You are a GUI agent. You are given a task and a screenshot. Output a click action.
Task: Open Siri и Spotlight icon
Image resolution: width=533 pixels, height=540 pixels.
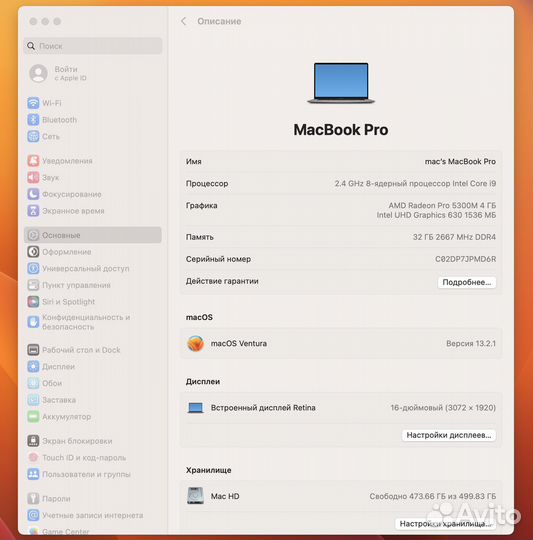33,302
